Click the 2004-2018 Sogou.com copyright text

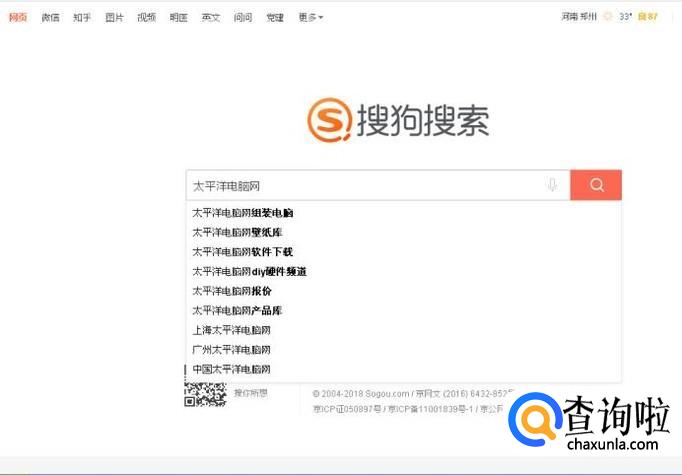(x=361, y=394)
